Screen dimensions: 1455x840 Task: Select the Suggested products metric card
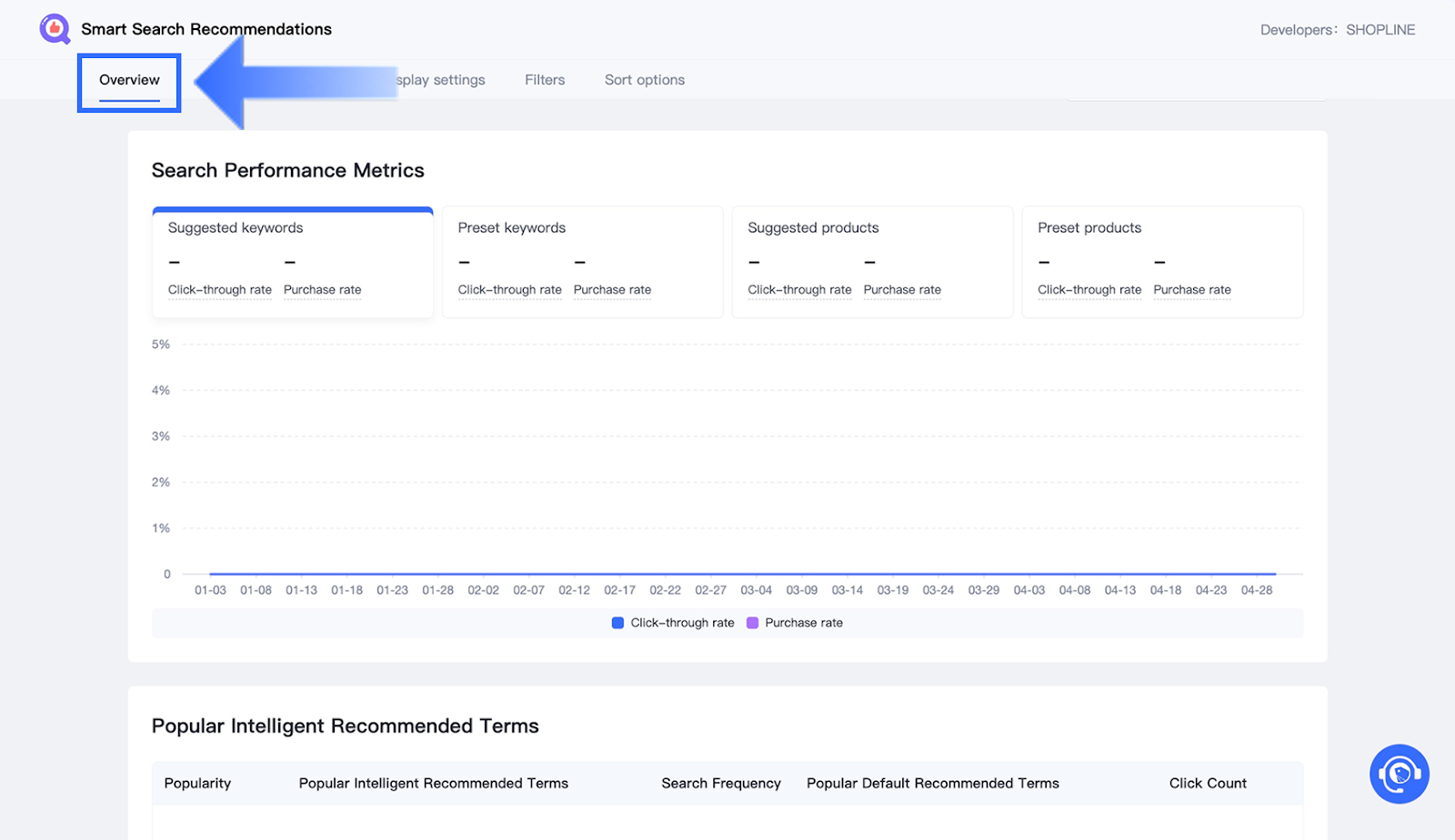click(872, 262)
